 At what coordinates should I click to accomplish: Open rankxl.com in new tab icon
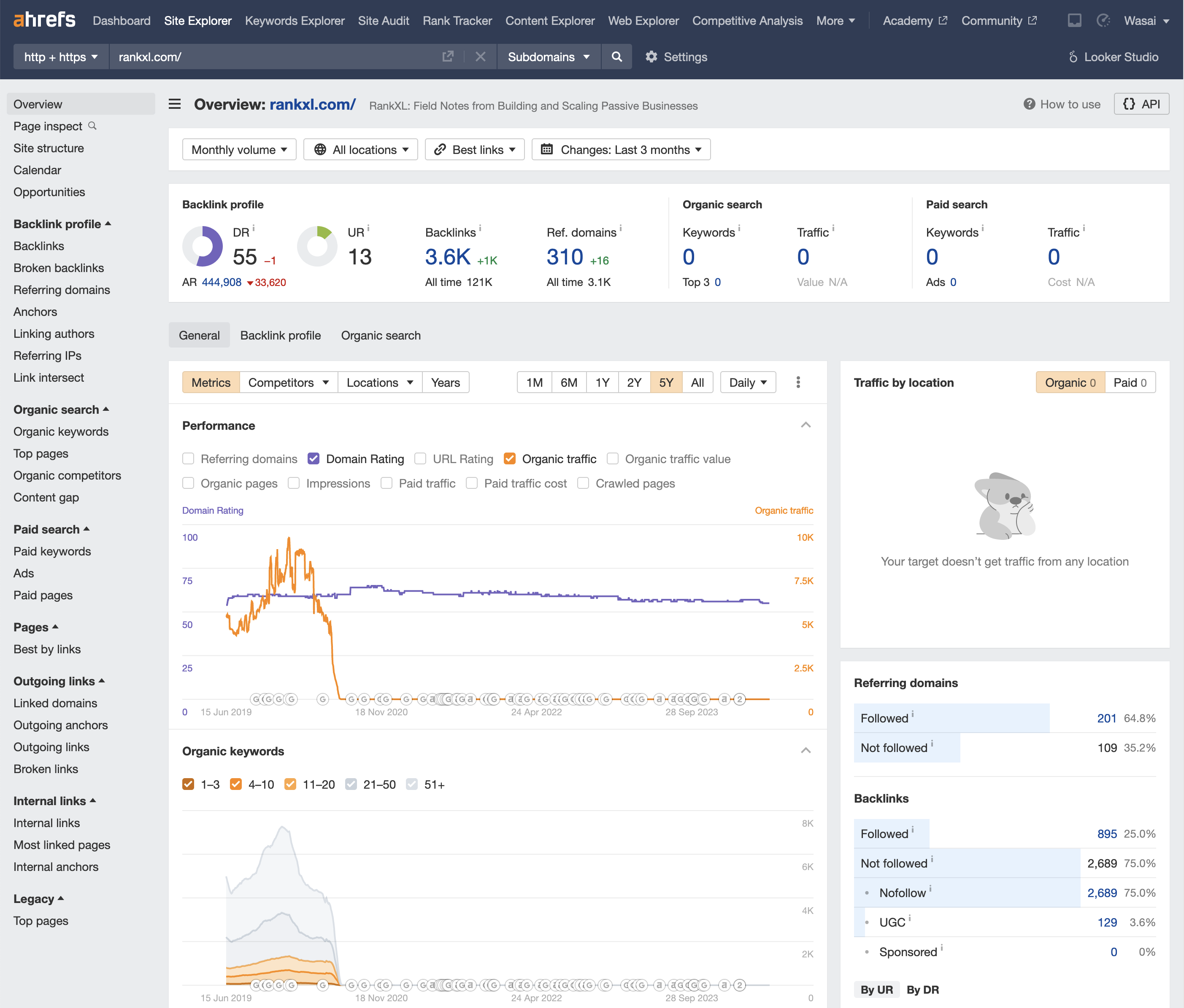(448, 57)
